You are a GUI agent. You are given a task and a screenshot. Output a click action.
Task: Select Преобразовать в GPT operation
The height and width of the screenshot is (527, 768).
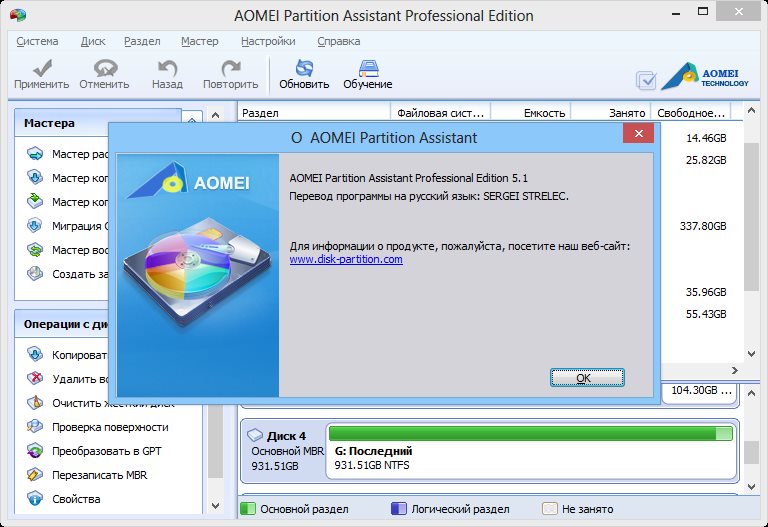[107, 451]
